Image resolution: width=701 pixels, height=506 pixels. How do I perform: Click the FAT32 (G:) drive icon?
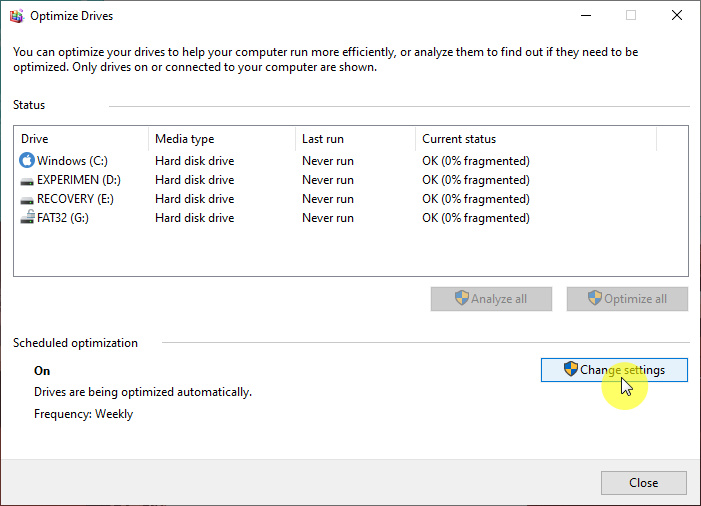coord(27,217)
